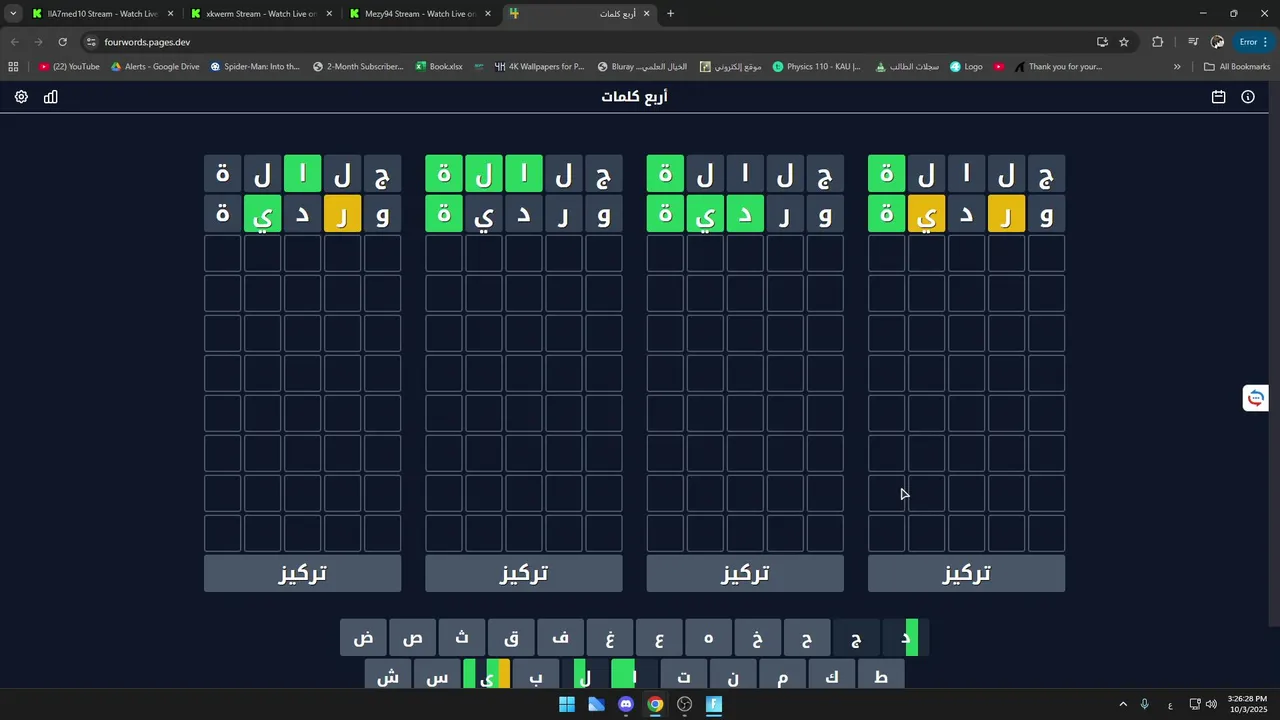Viewport: 1280px width, 720px height.
Task: Open the (22) YouTube bookmark
Action: [69, 67]
